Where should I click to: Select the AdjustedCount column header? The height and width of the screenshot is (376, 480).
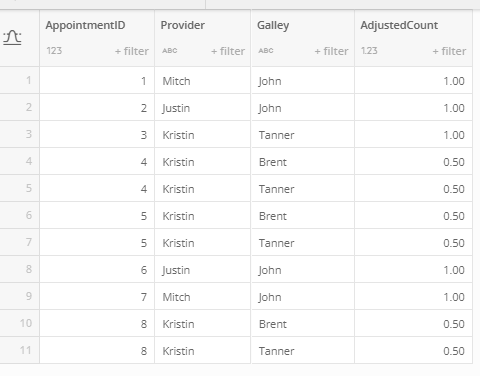point(399,25)
